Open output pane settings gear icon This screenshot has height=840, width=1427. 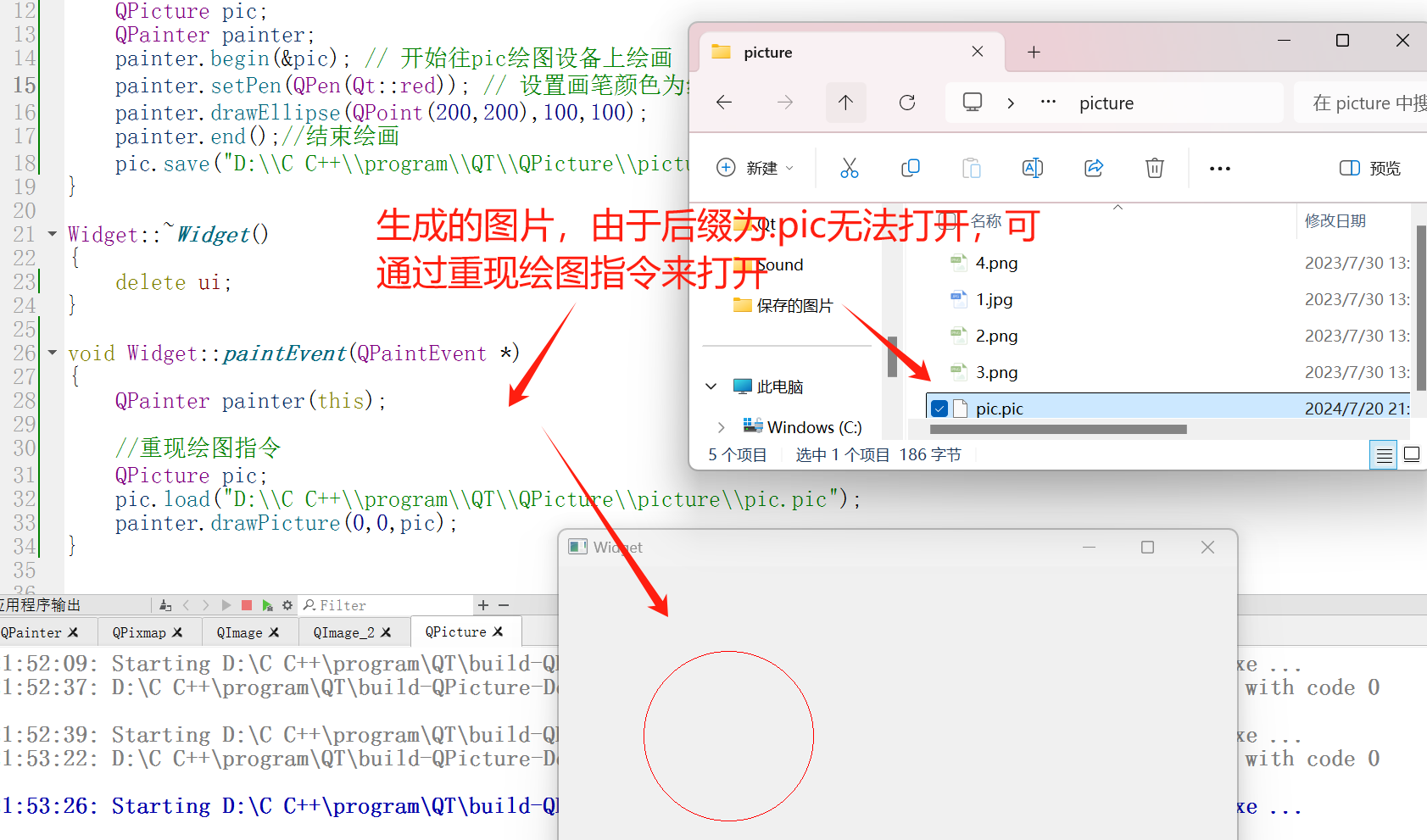point(287,605)
